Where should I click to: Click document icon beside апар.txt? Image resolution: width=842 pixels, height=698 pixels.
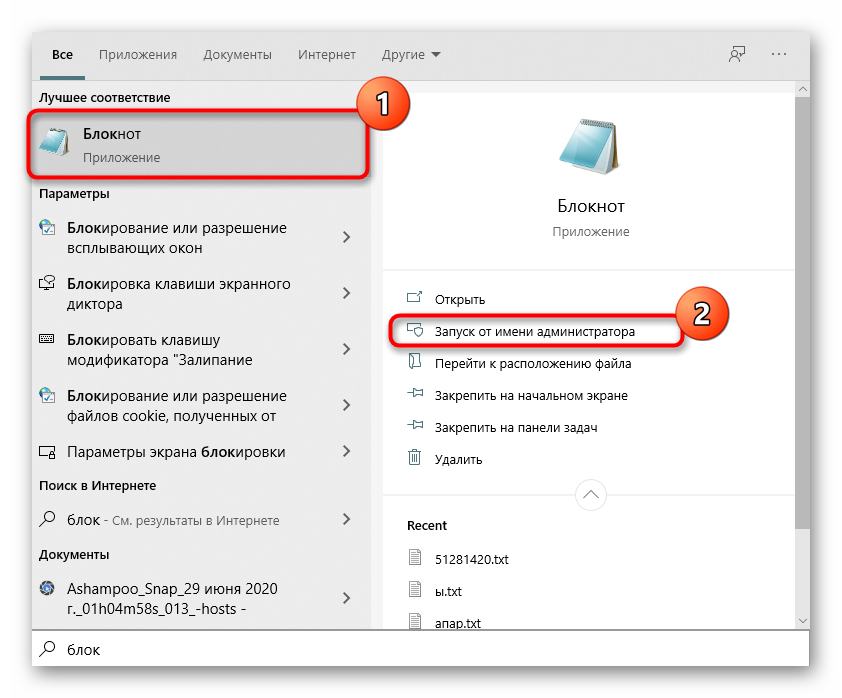click(x=415, y=621)
